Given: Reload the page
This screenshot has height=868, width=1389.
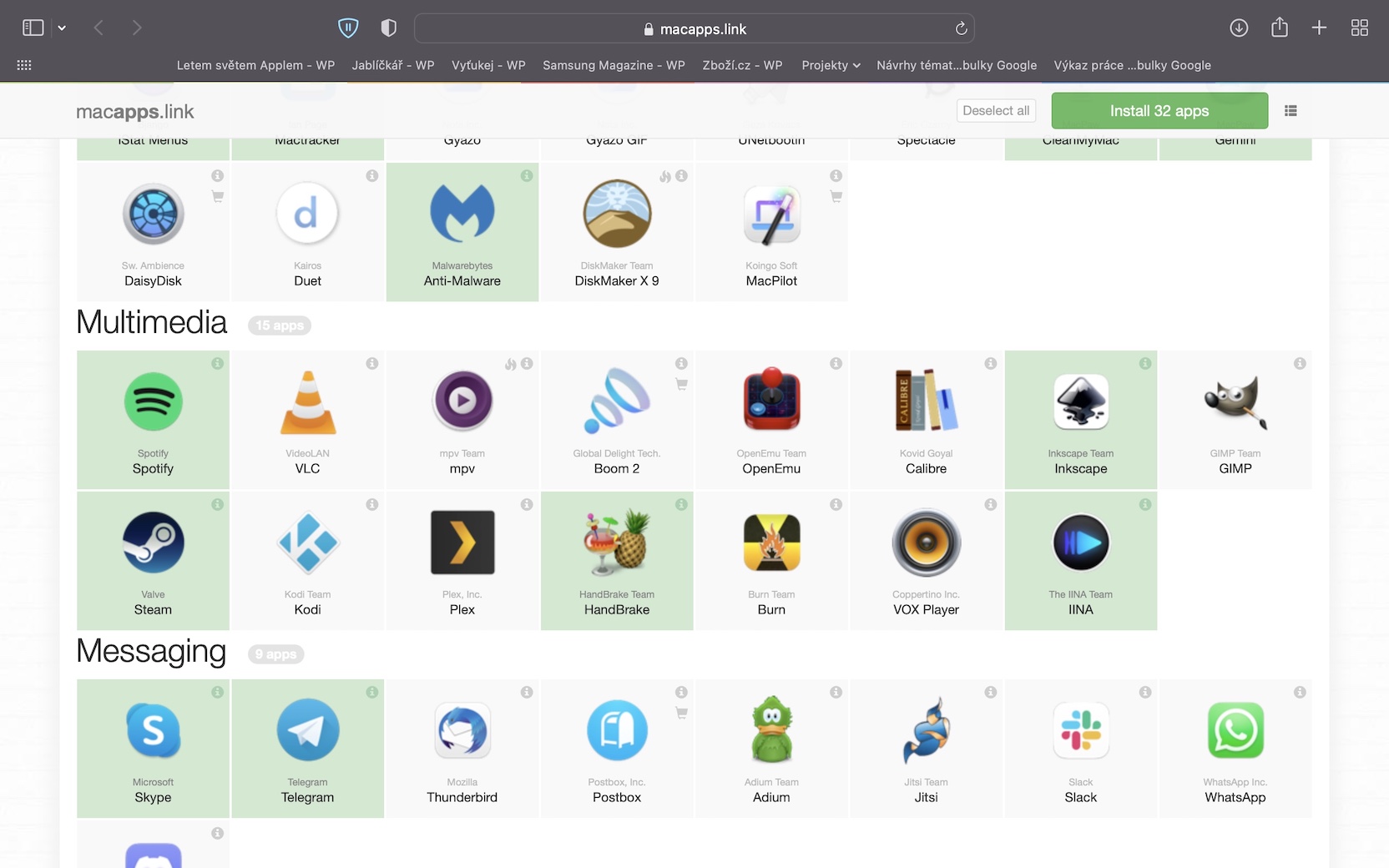Looking at the screenshot, I should tap(961, 28).
